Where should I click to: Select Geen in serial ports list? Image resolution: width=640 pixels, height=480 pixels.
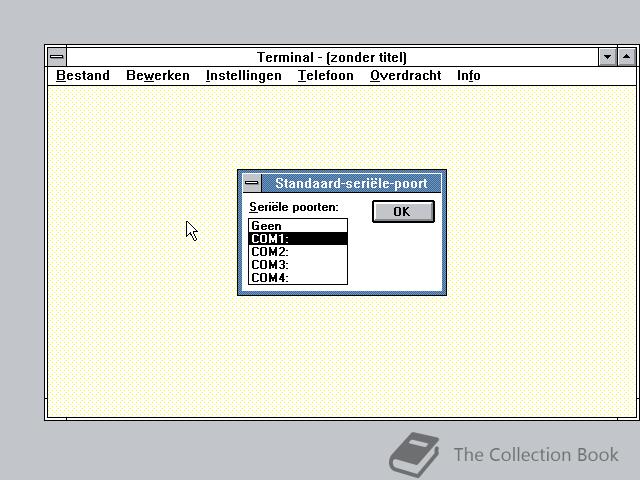pos(298,226)
